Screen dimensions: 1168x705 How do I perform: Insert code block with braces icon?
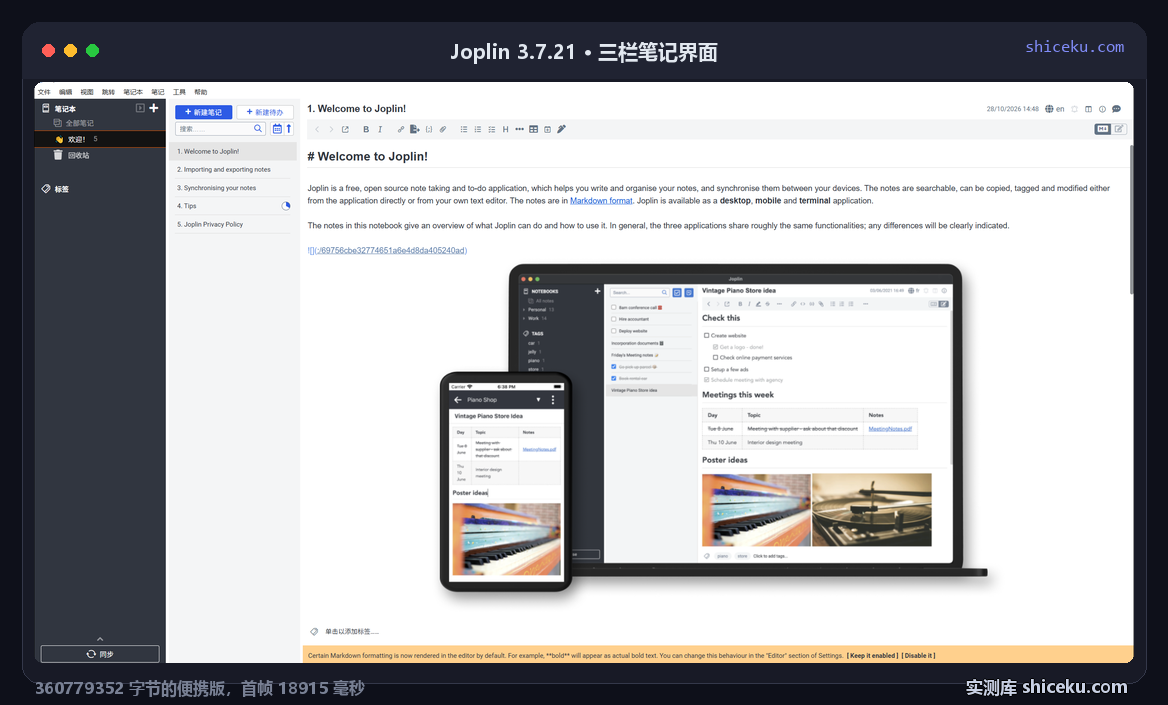click(x=429, y=130)
